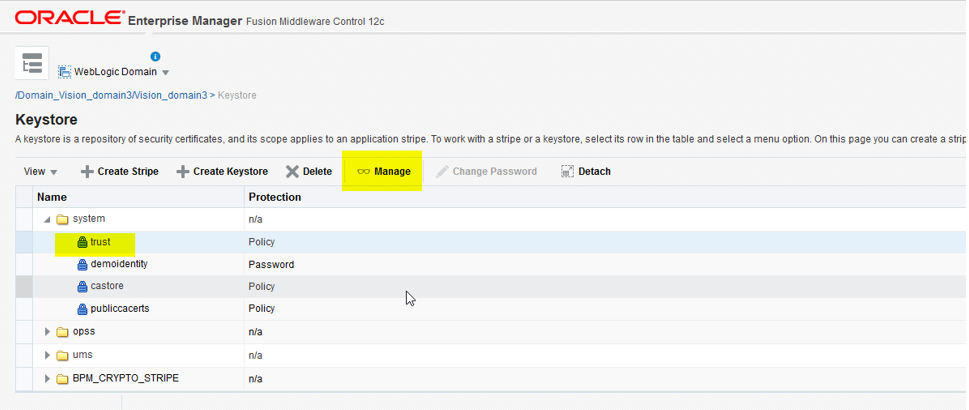The width and height of the screenshot is (969, 410).
Task: Click the ORACLE logo
Action: pyautogui.click(x=69, y=18)
